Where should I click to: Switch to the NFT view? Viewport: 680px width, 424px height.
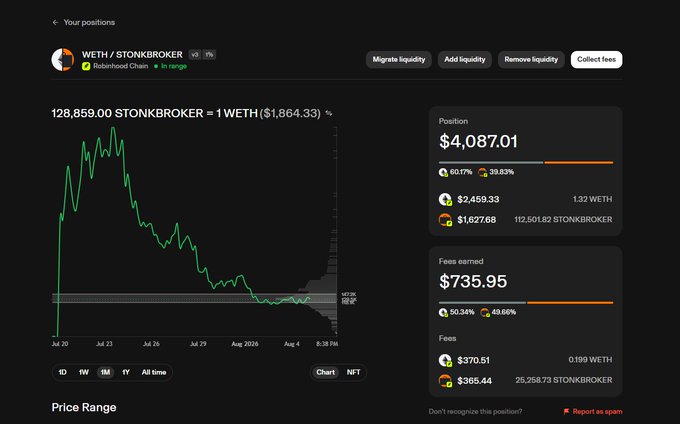(353, 372)
